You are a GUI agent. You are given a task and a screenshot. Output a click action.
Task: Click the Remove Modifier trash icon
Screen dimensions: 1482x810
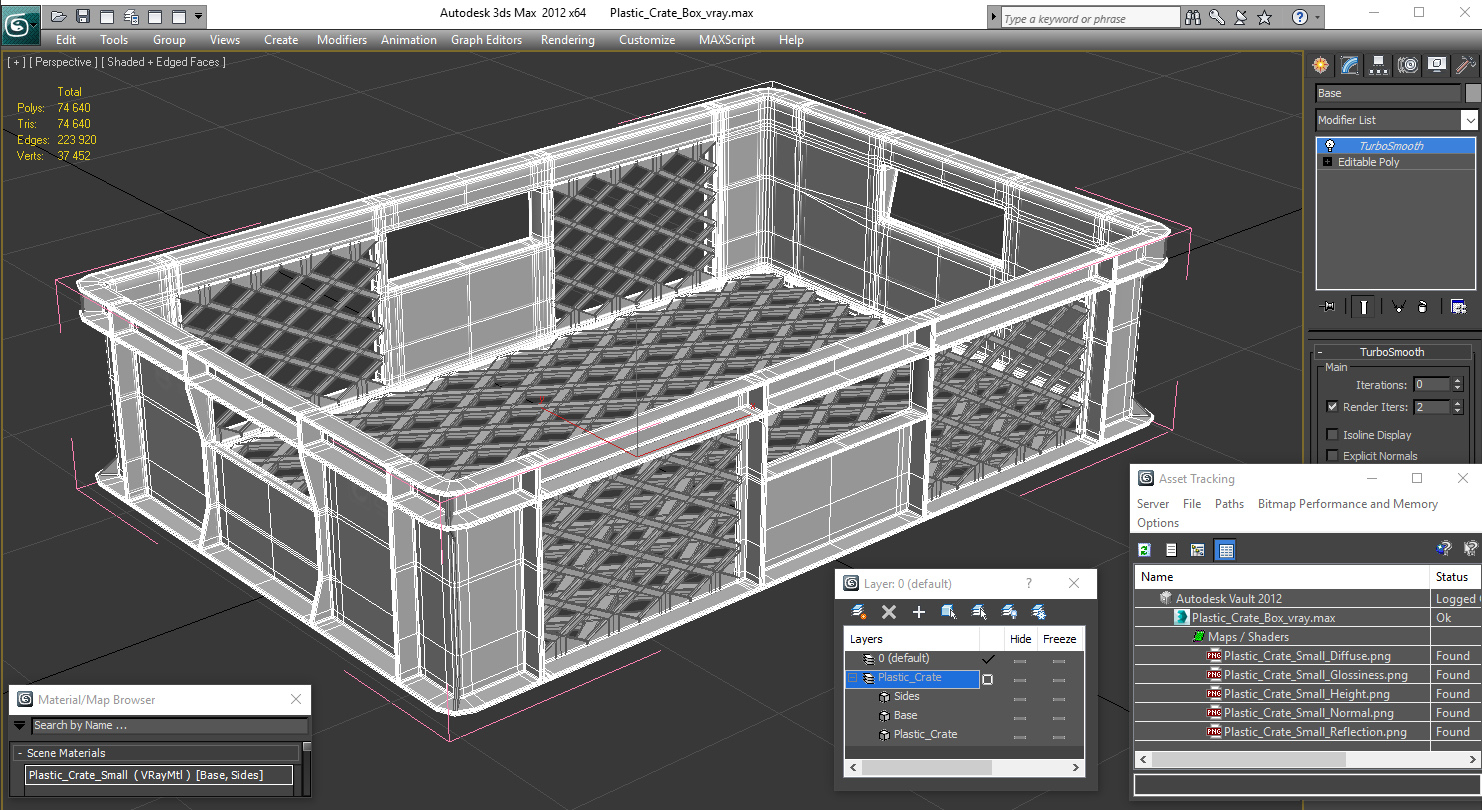tap(1423, 306)
